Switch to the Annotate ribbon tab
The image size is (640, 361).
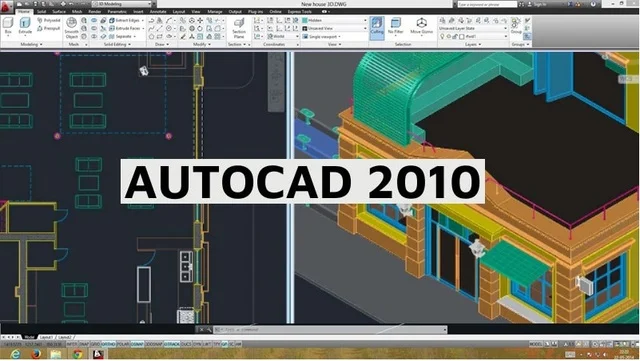click(x=158, y=11)
